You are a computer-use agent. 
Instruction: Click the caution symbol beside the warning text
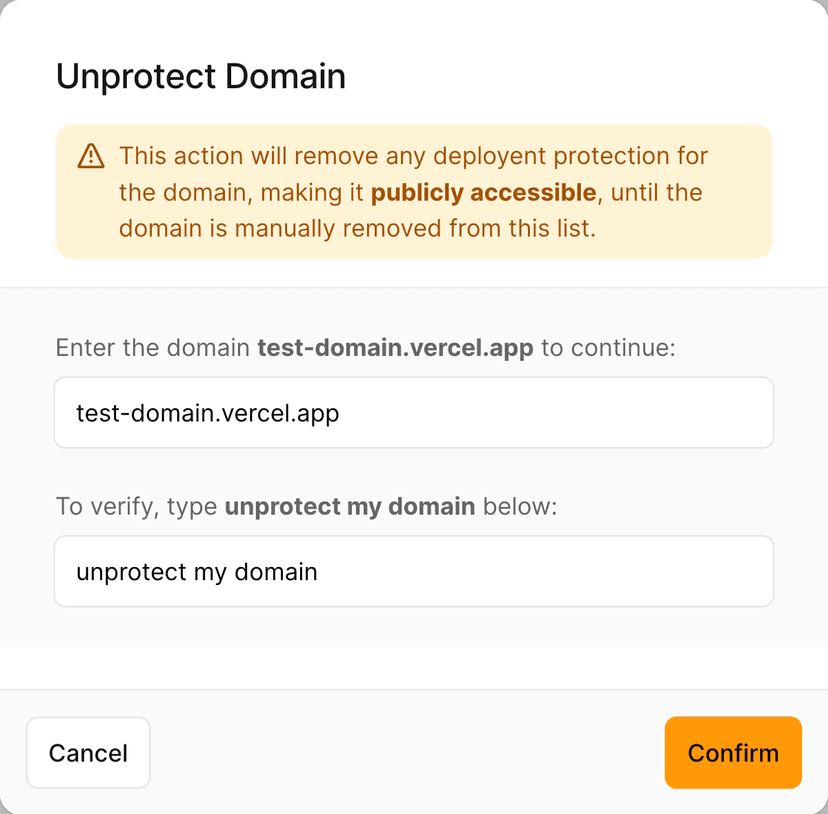(91, 156)
